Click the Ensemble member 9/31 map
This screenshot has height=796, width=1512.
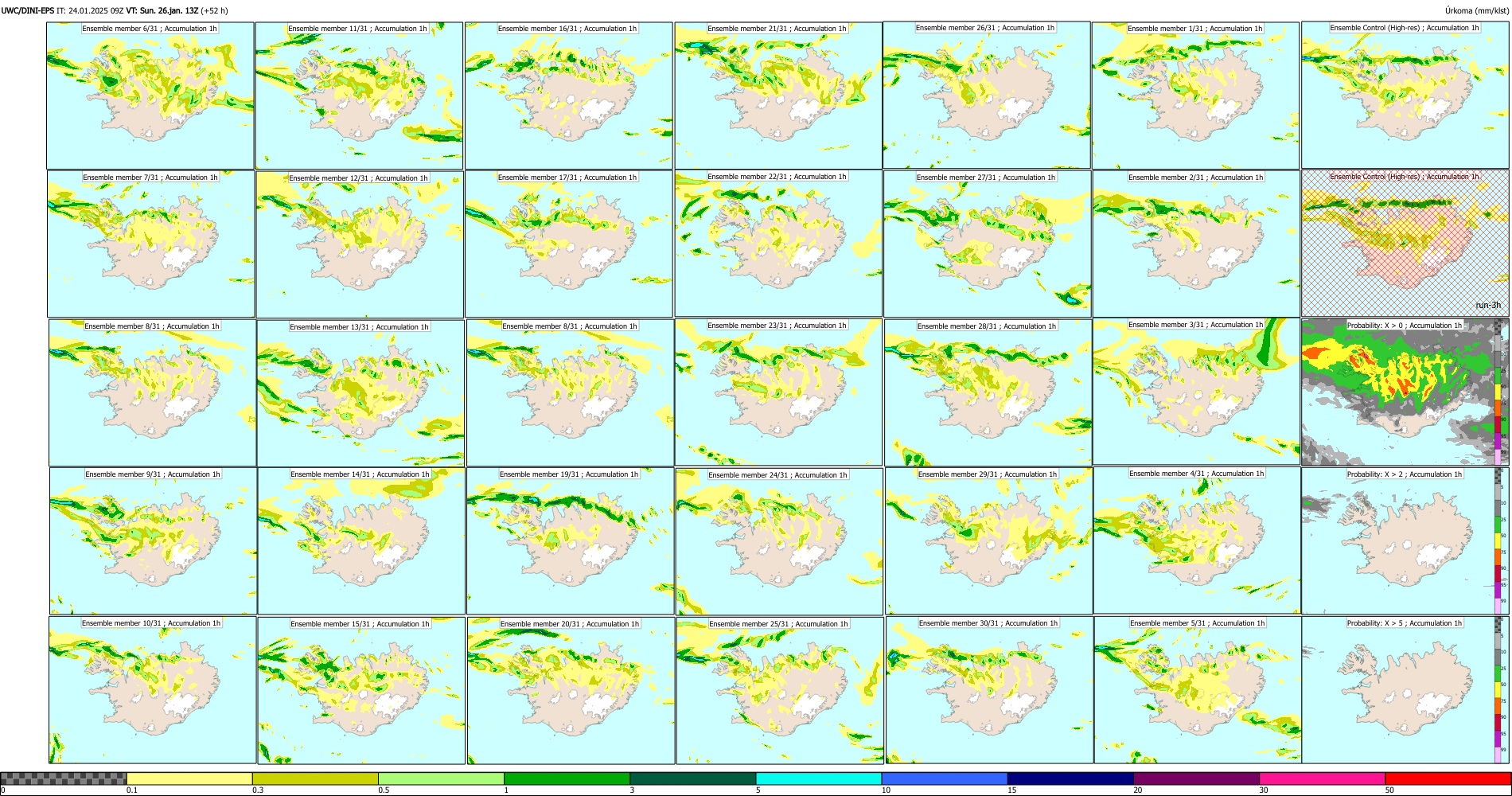point(153,541)
